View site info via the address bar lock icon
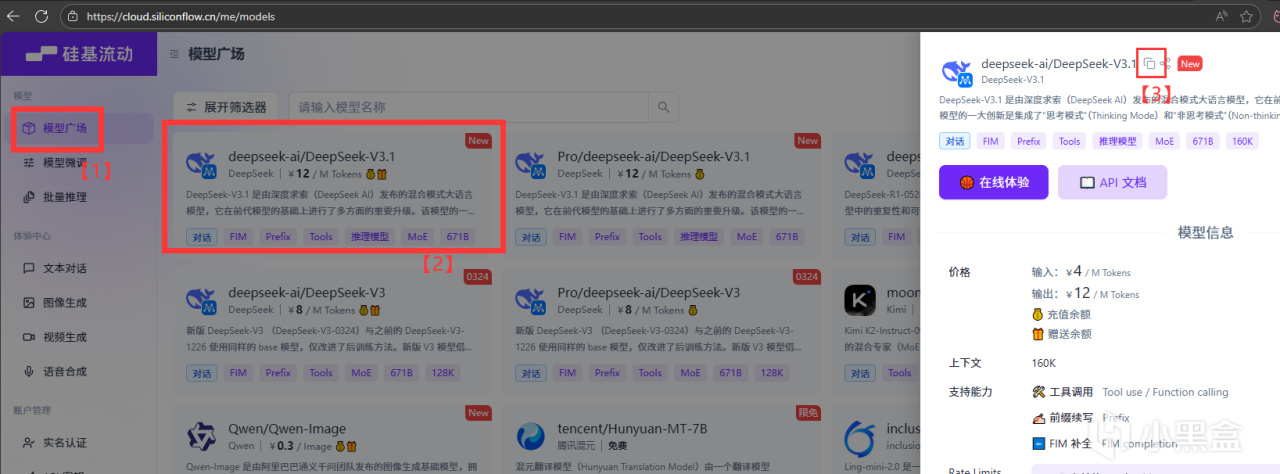Viewport: 1280px width, 474px height. pyautogui.click(x=73, y=17)
